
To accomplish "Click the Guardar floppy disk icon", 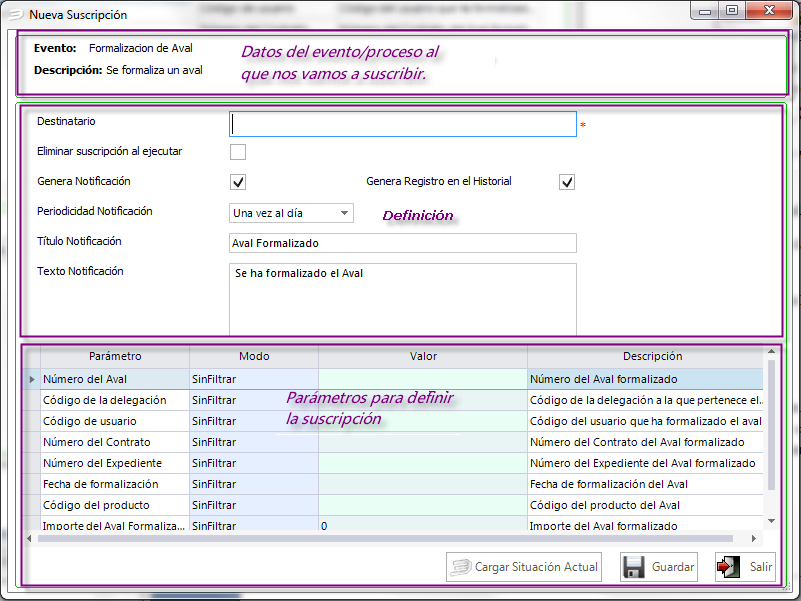I will point(633,567).
